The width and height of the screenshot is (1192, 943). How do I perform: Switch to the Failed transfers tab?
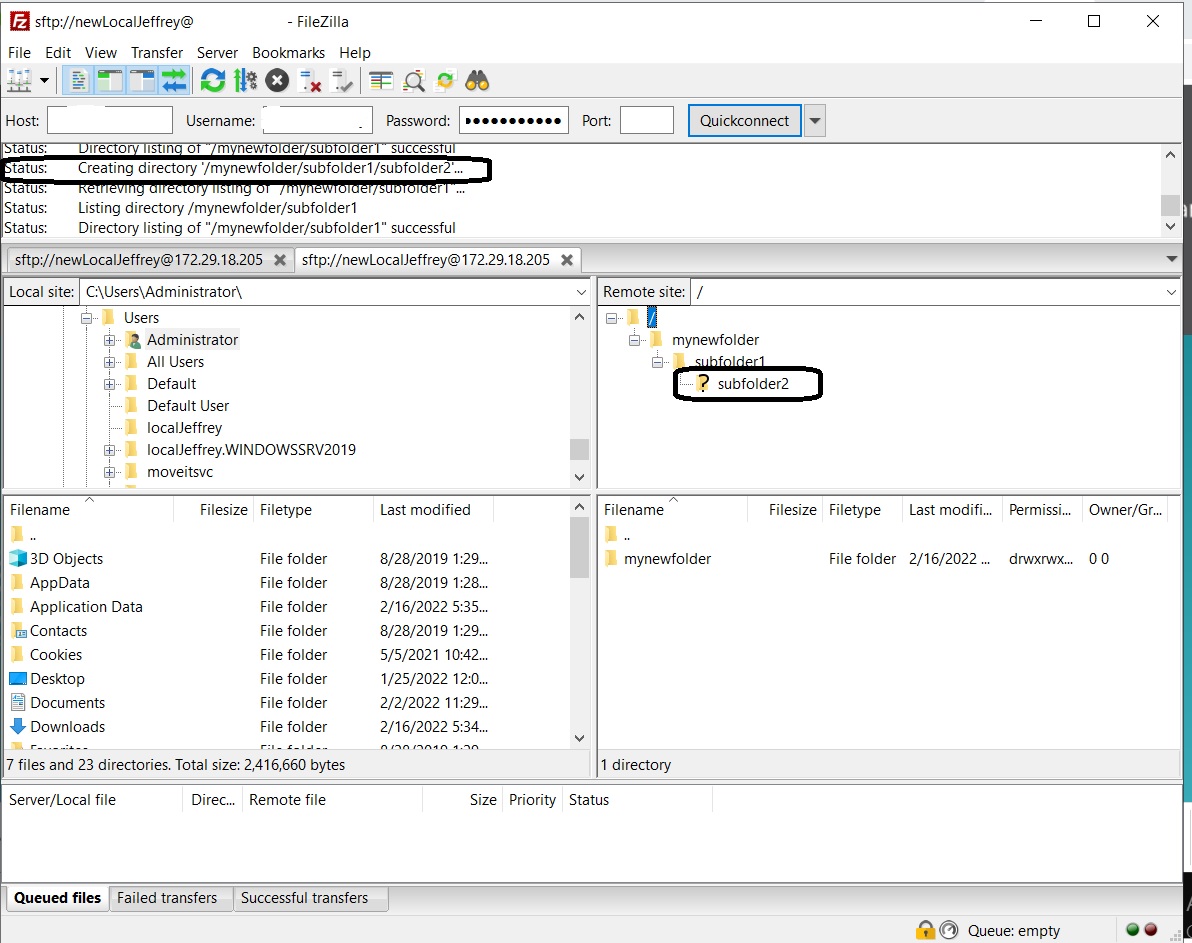point(170,898)
